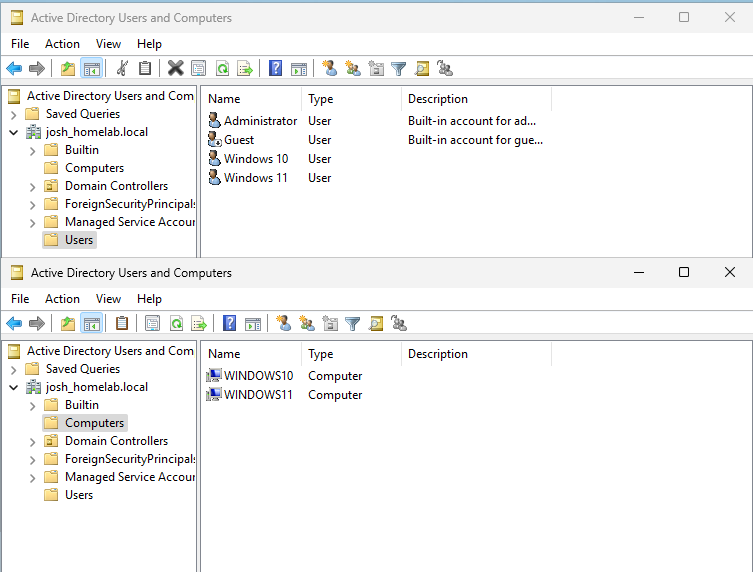Click Up one level icon in window listing WINDOWS10
This screenshot has height=572, width=753.
pyautogui.click(x=68, y=324)
